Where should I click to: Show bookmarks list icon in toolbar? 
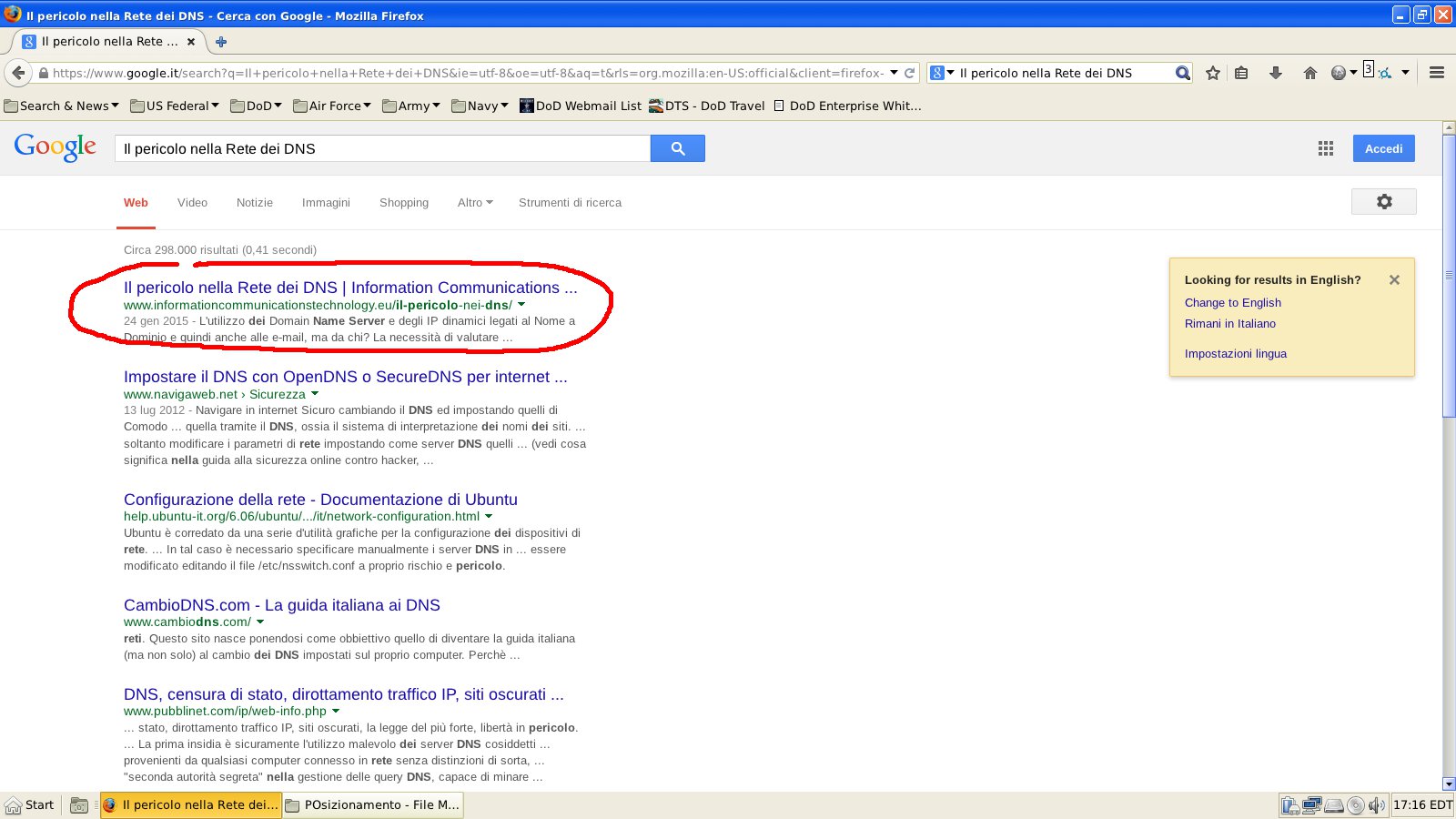(x=1241, y=73)
